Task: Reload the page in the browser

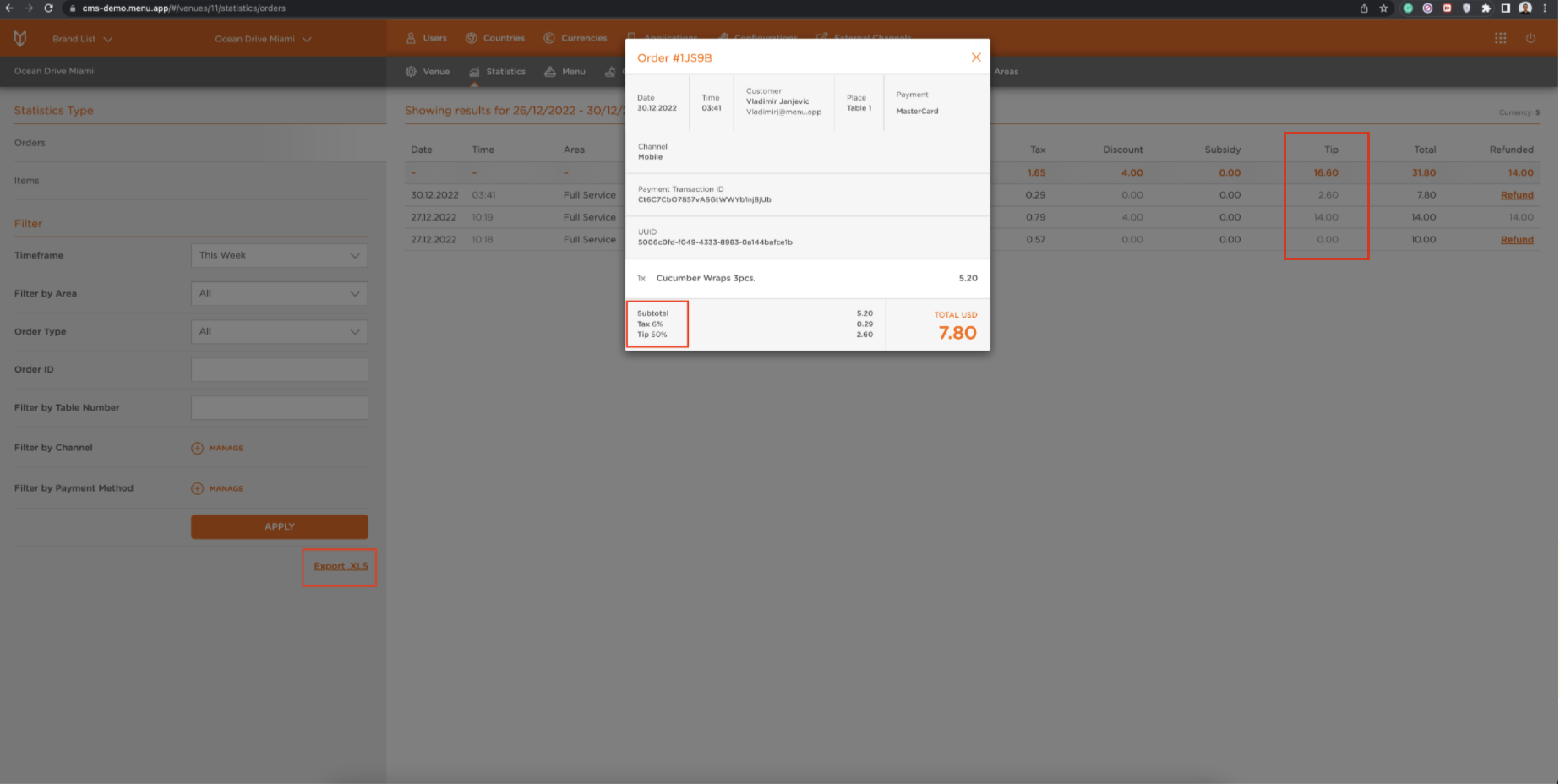Action: [48, 8]
